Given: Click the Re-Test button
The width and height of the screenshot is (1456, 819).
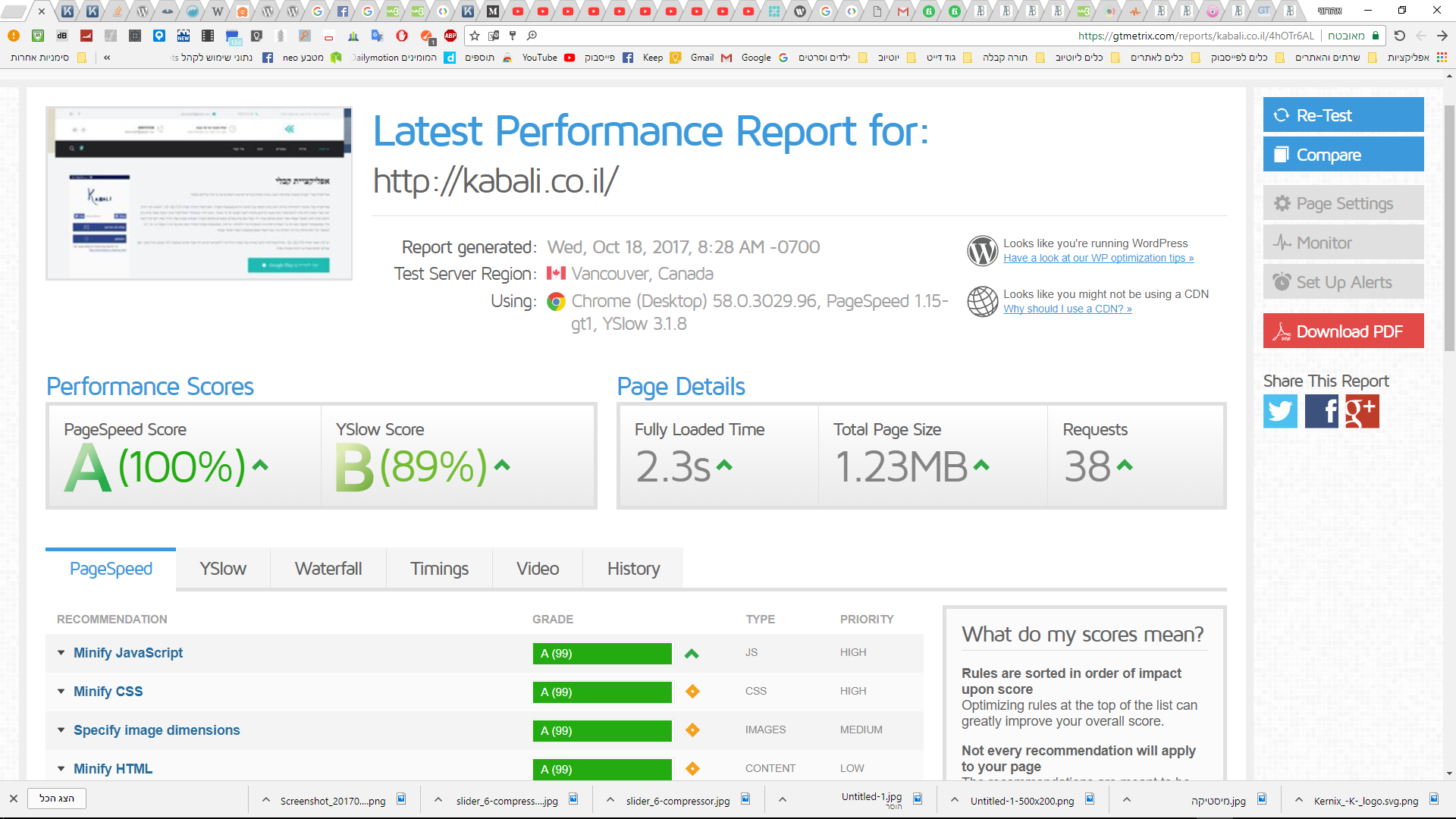Looking at the screenshot, I should pyautogui.click(x=1343, y=115).
